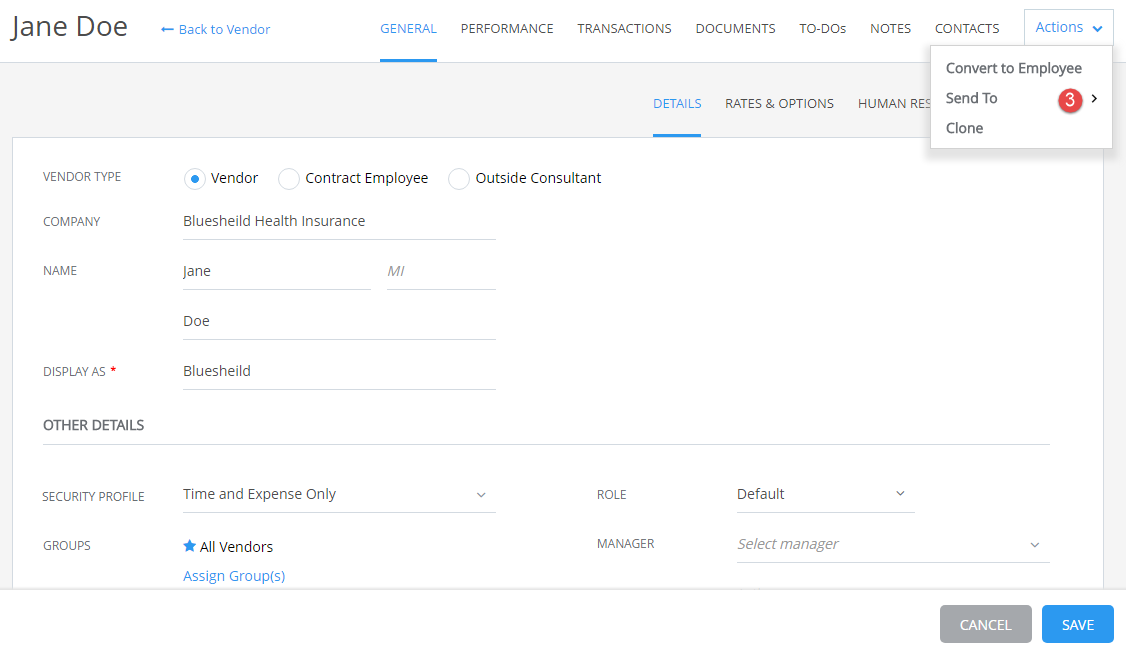Choose the Contract Employee vendor type
The image size is (1126, 658).
click(x=289, y=179)
